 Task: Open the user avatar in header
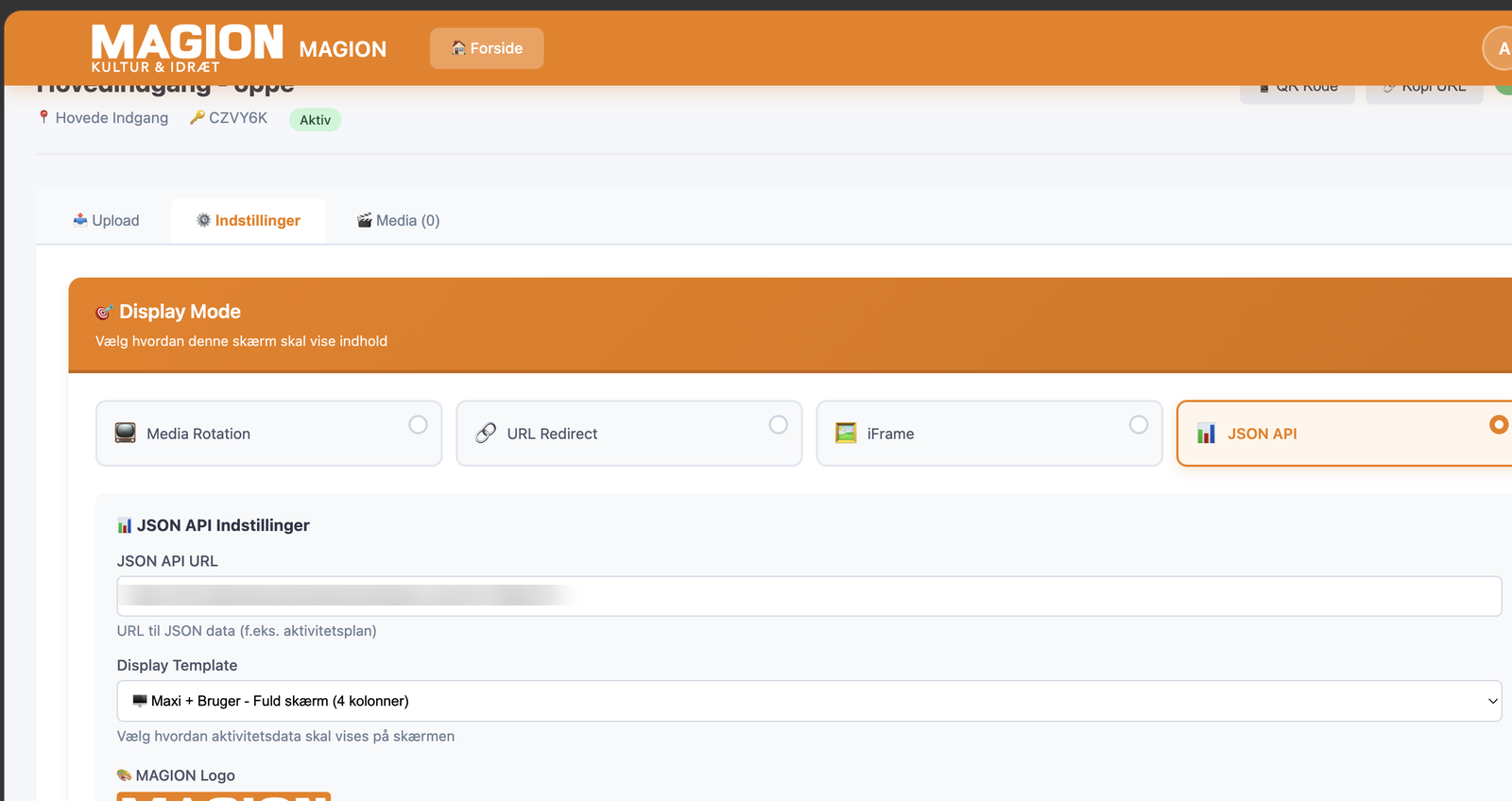[1501, 48]
